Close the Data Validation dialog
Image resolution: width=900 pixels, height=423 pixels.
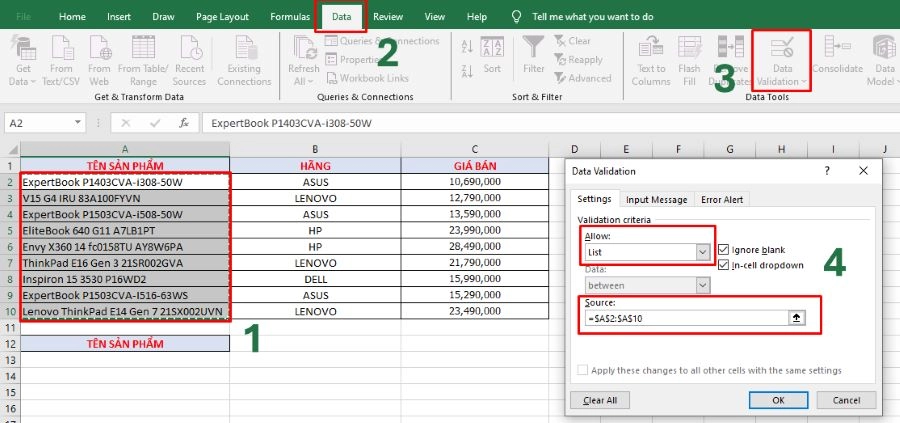pos(863,170)
